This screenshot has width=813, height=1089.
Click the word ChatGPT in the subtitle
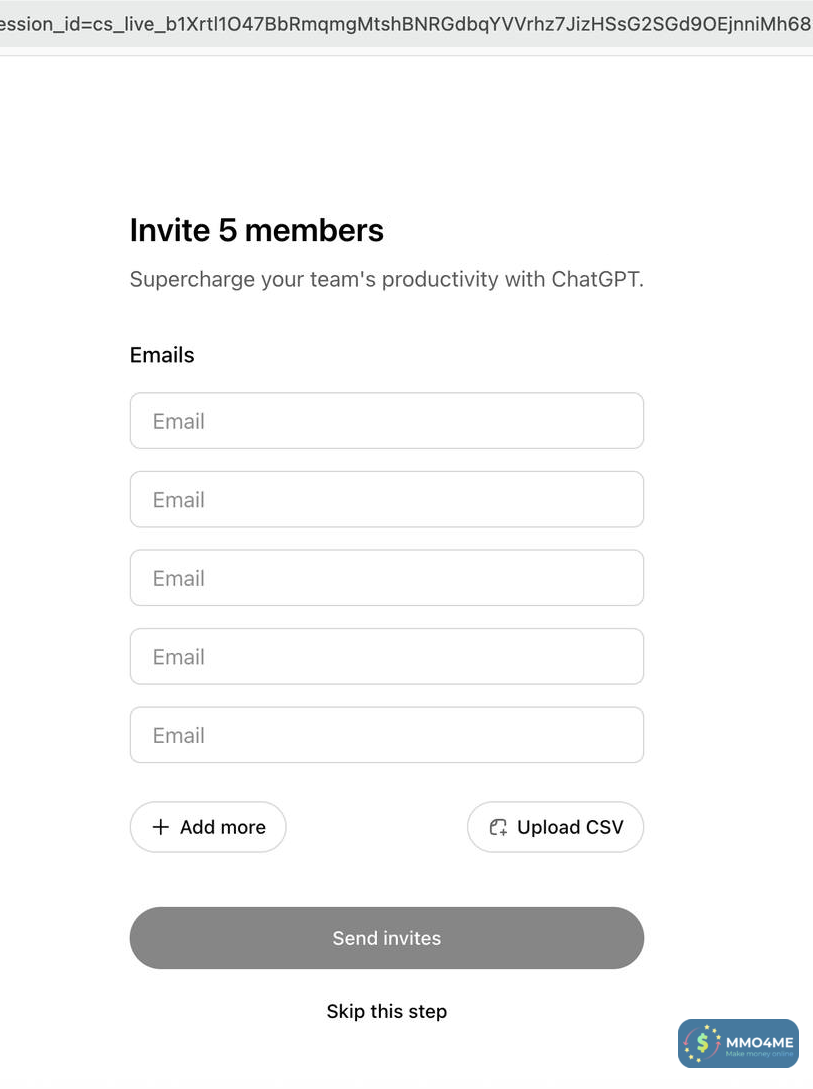click(x=597, y=279)
